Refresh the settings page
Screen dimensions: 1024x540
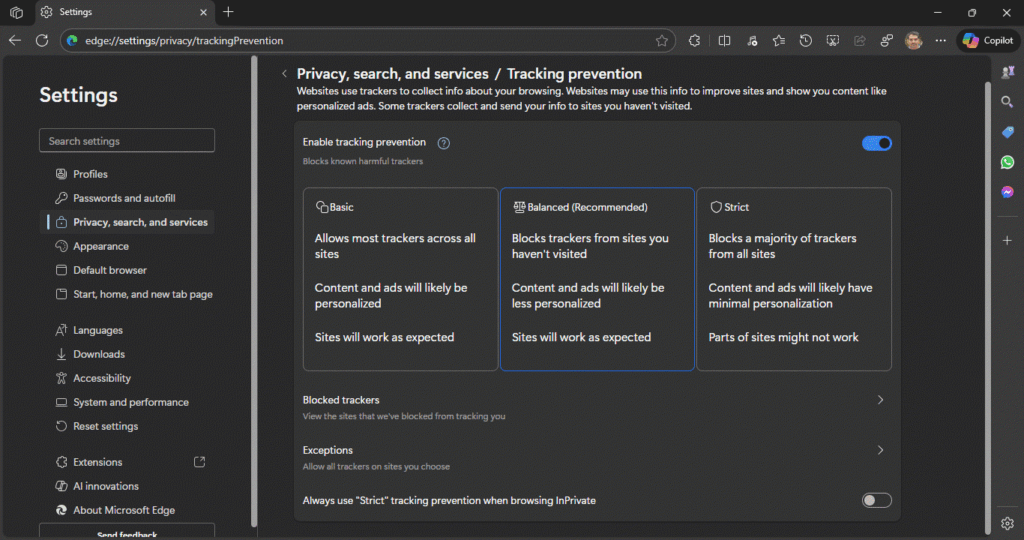pyautogui.click(x=42, y=40)
